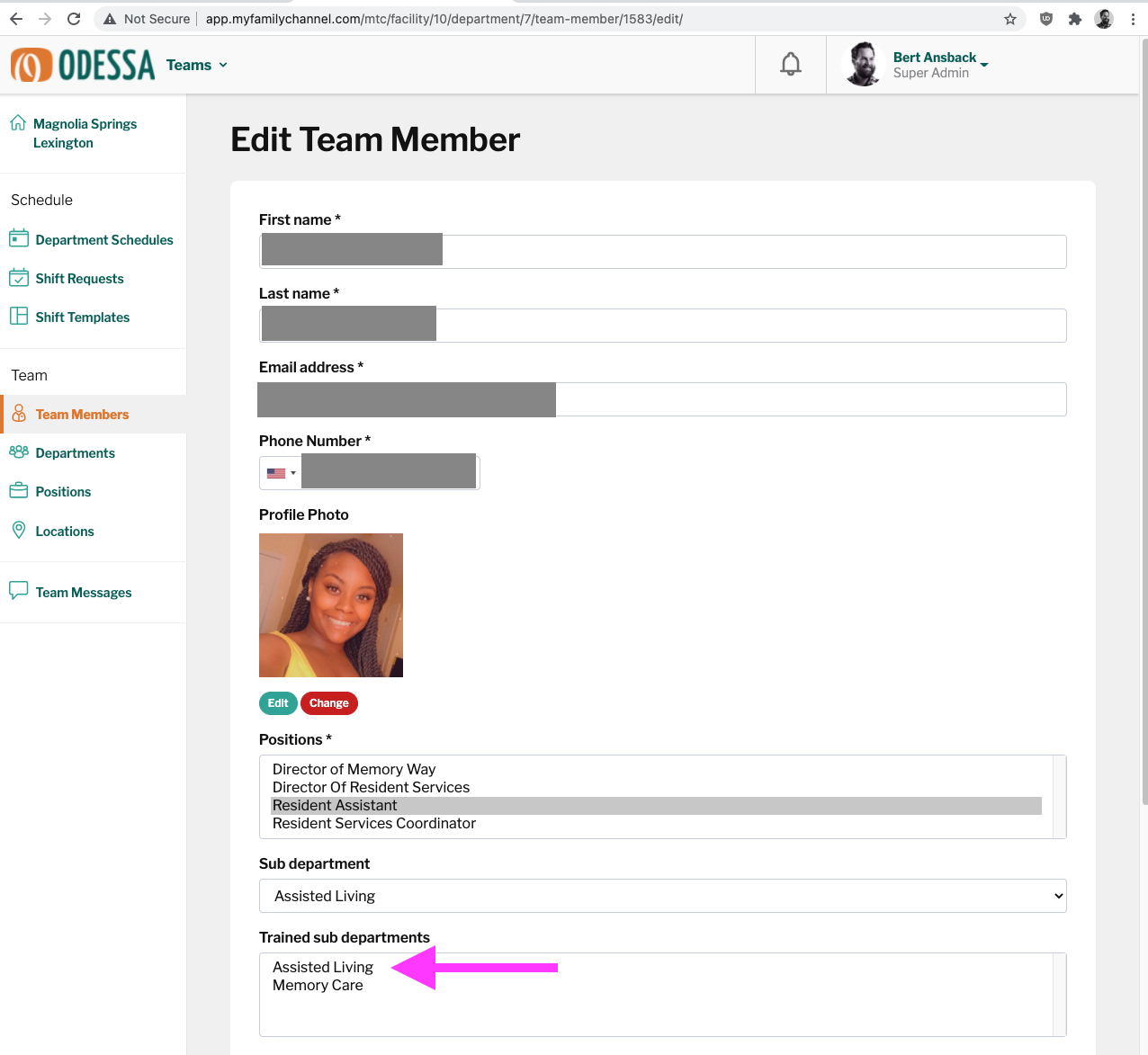Open Shift Templates
This screenshot has height=1055, width=1148.
coord(69,317)
